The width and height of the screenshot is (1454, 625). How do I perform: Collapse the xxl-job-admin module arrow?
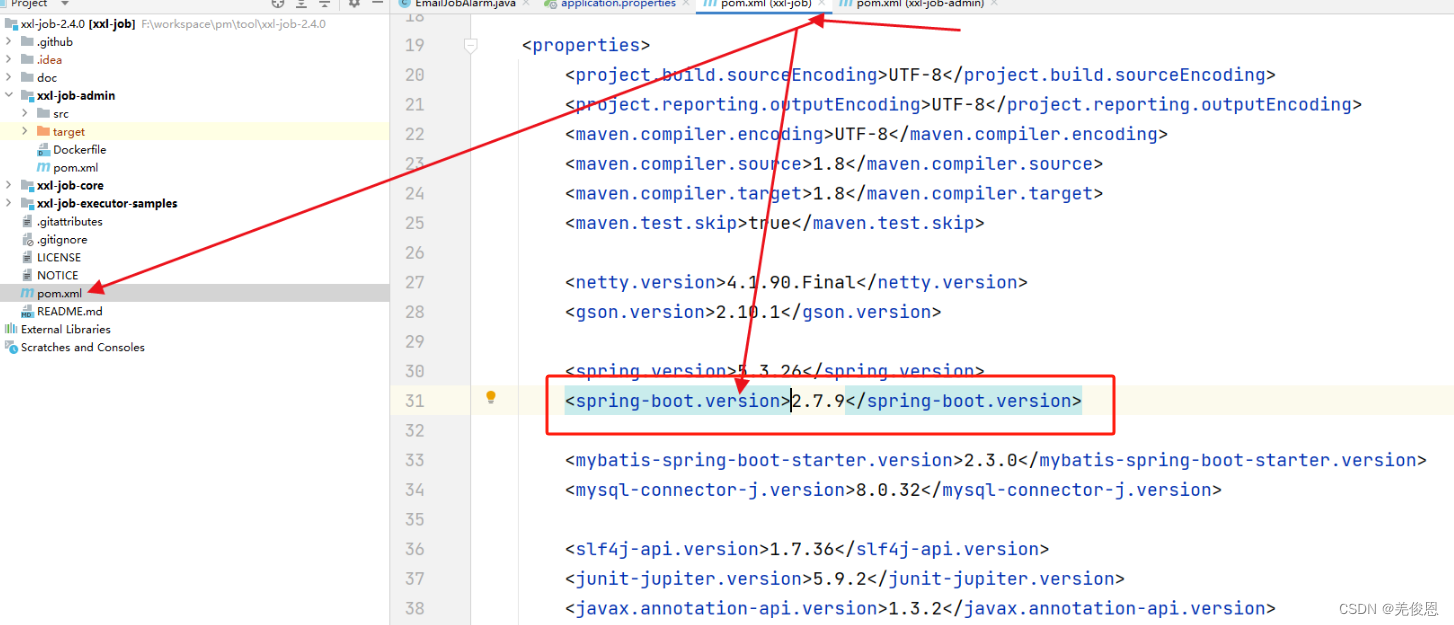9,96
